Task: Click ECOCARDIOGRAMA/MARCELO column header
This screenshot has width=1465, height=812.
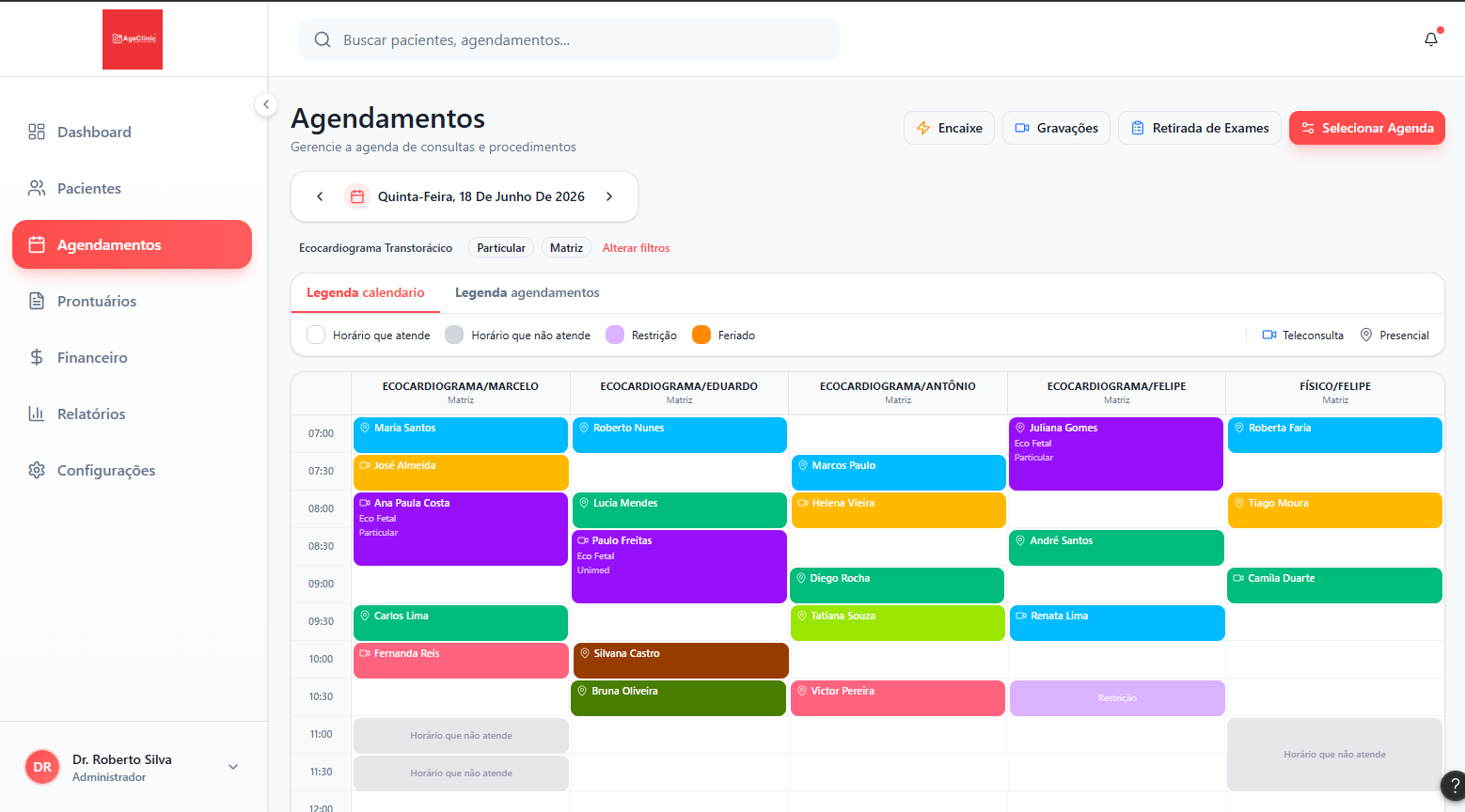Action: (461, 393)
